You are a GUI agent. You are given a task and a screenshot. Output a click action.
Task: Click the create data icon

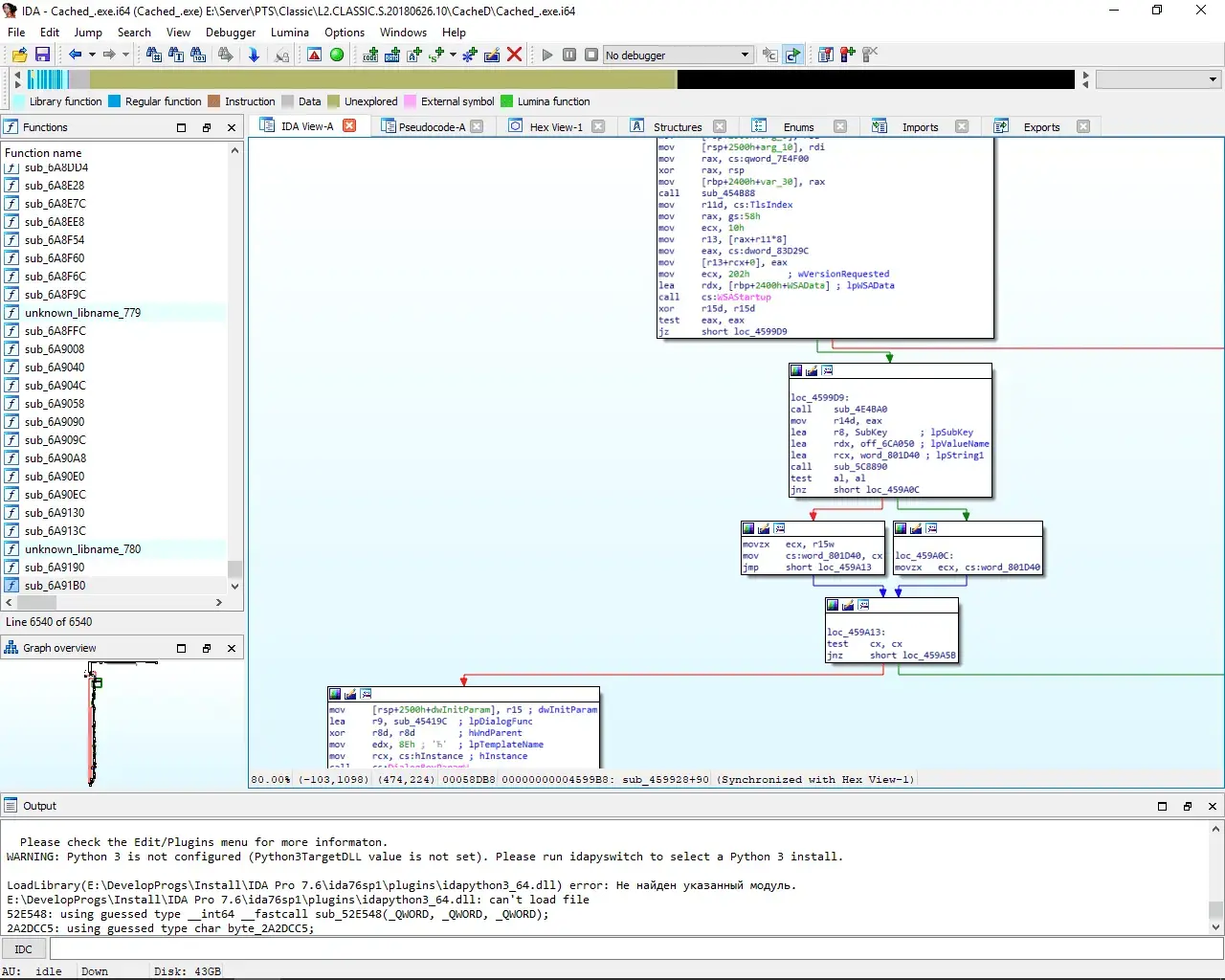(392, 56)
